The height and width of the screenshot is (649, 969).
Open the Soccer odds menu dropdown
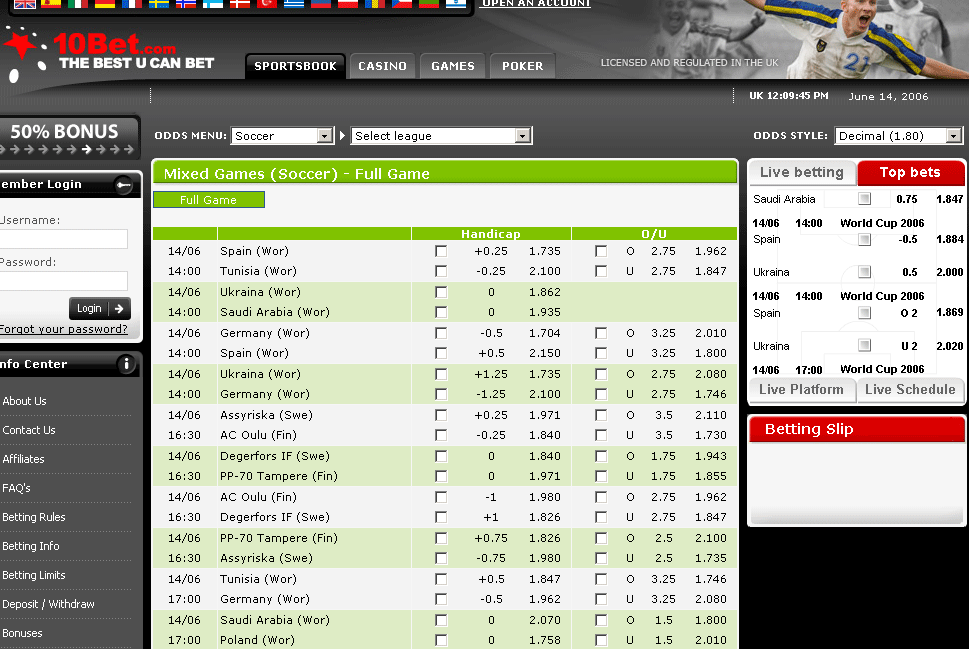coord(282,135)
